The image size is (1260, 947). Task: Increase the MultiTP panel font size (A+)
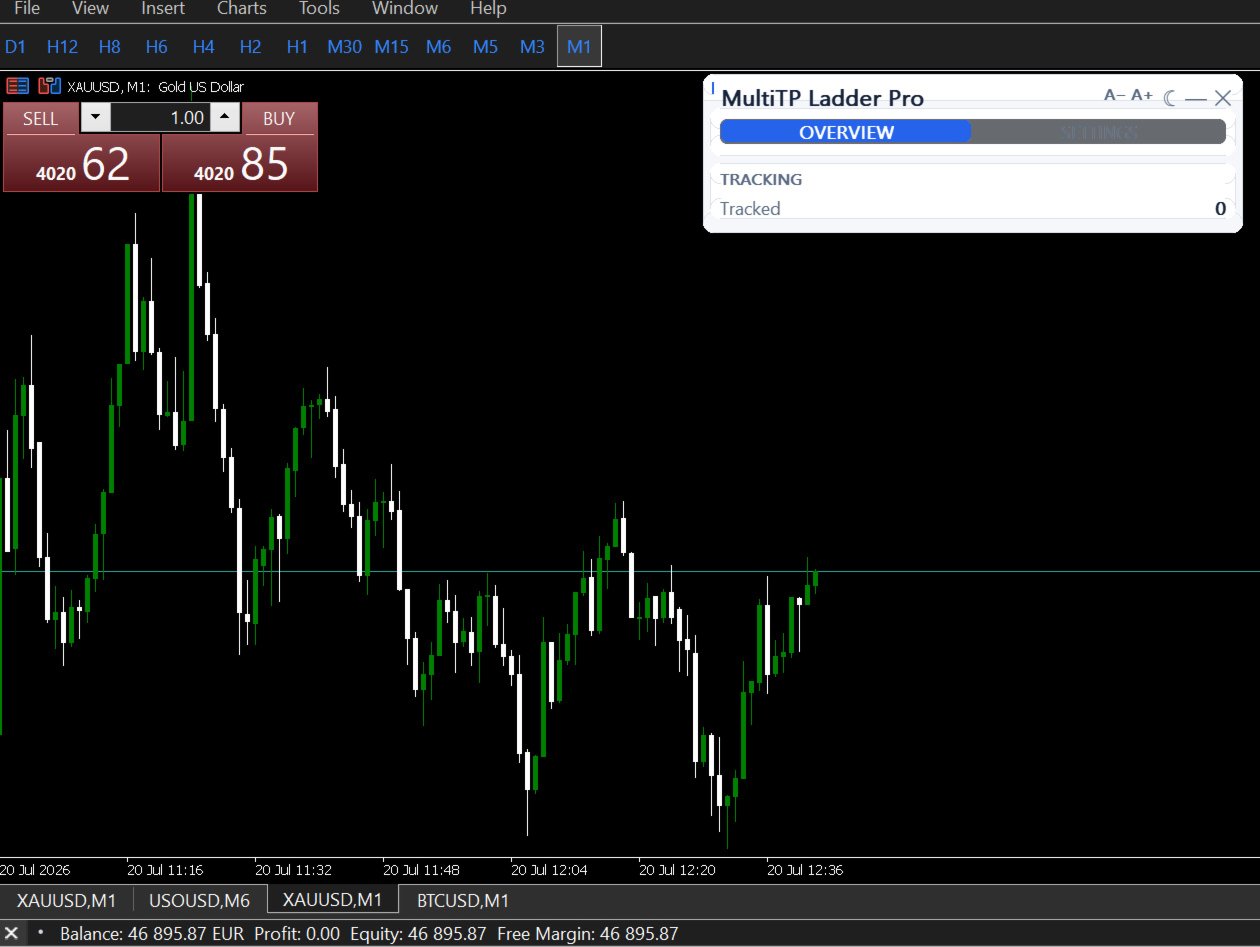1142,96
